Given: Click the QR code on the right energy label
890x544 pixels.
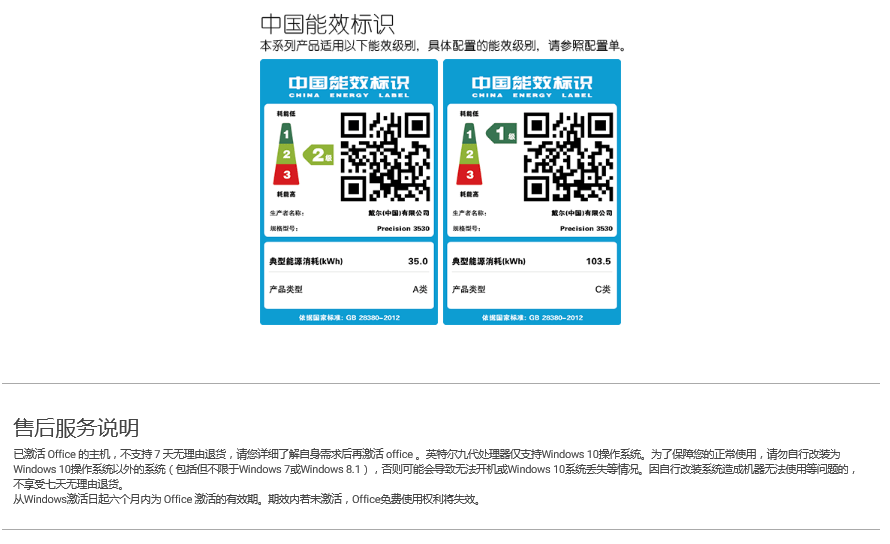Looking at the screenshot, I should pyautogui.click(x=568, y=156).
